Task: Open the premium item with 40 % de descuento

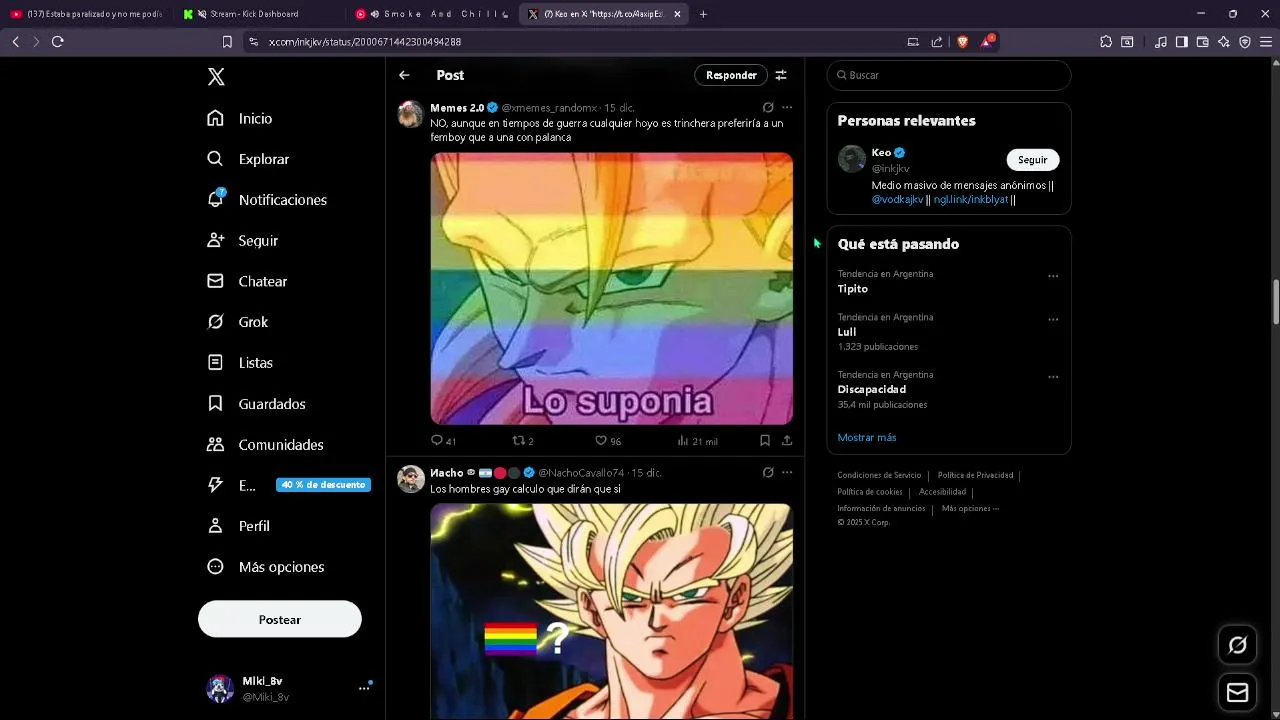Action: tap(288, 485)
